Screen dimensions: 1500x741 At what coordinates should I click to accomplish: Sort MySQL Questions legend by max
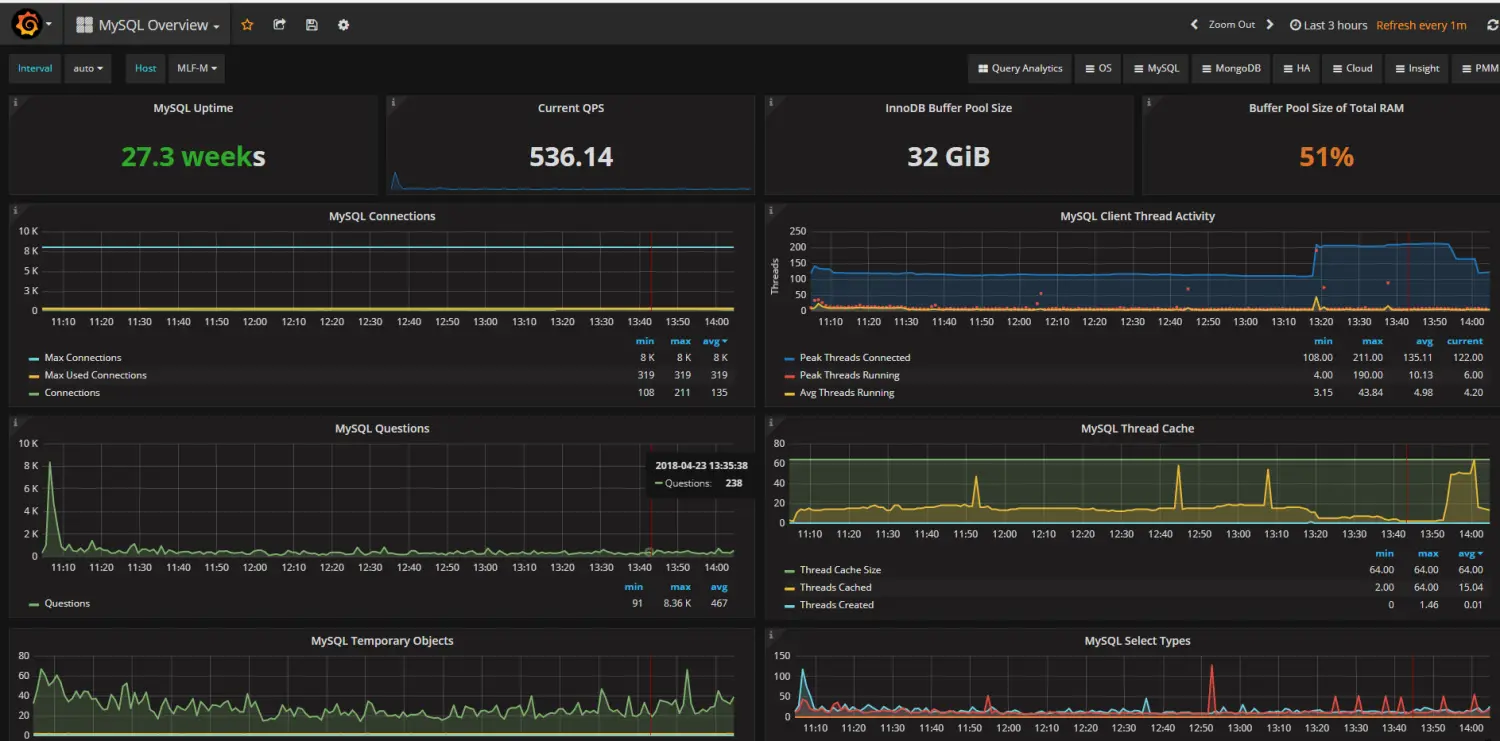(x=681, y=587)
